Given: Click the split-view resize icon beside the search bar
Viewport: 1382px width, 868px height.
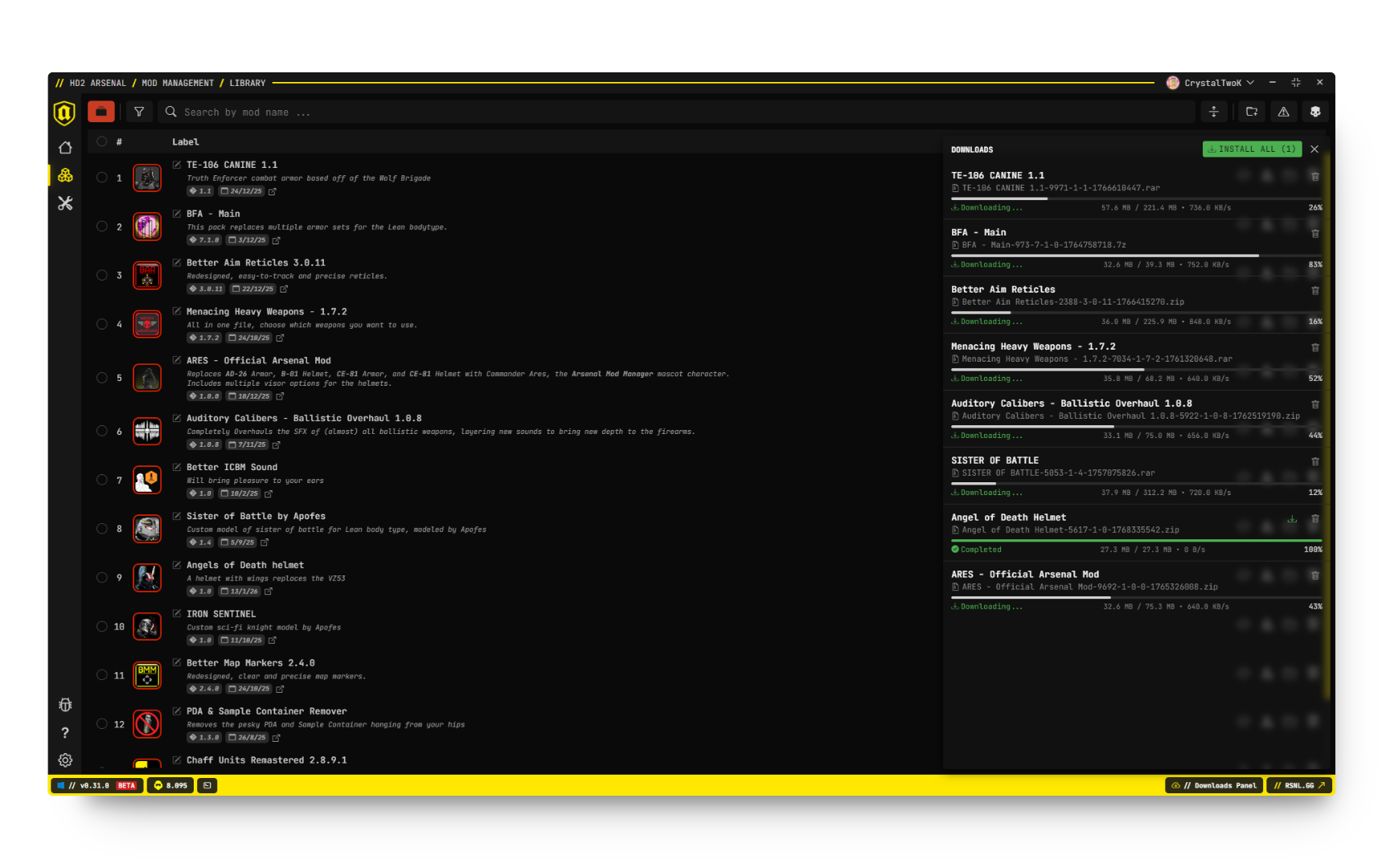Looking at the screenshot, I should (x=1214, y=112).
